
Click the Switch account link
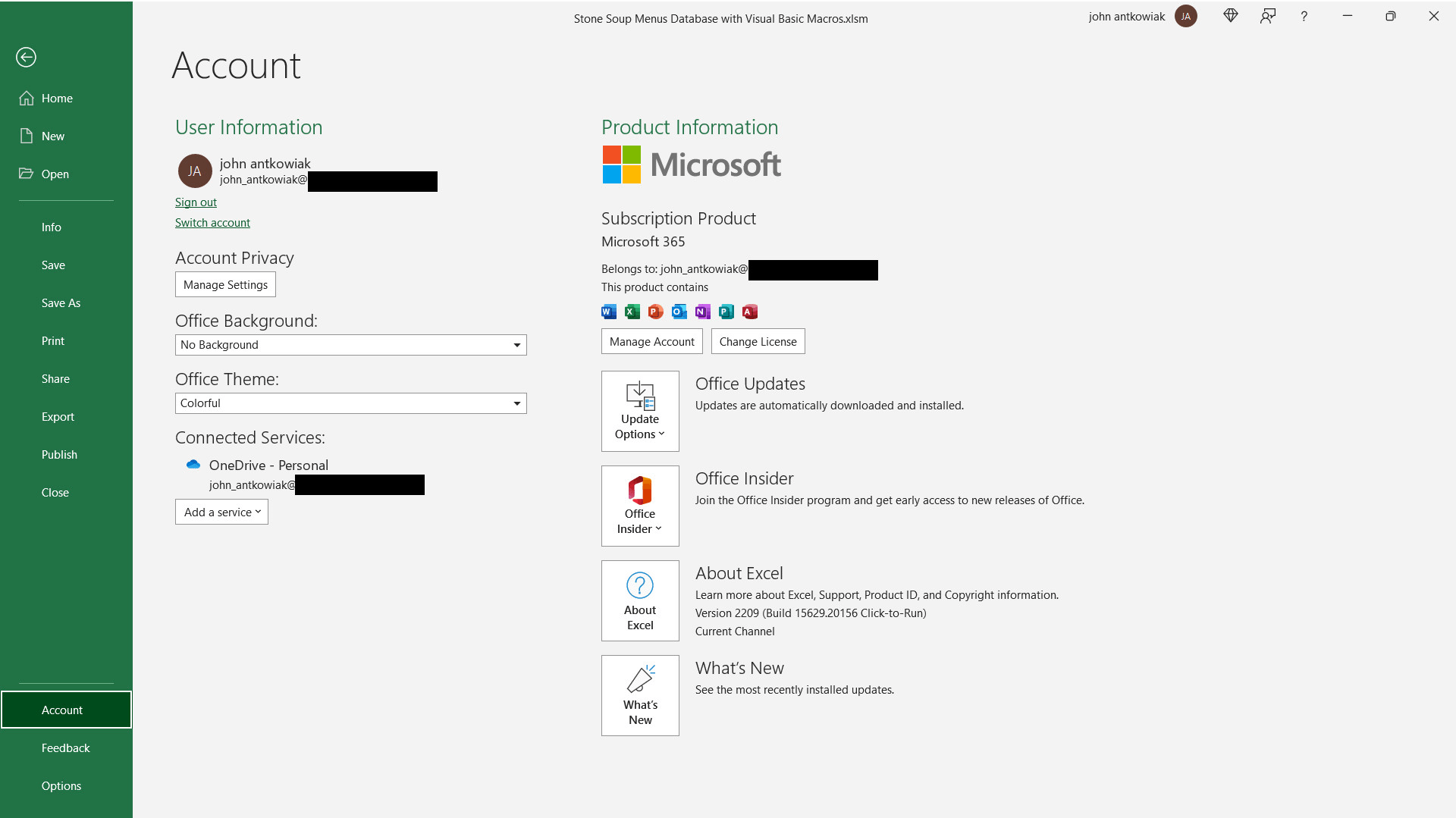point(212,223)
